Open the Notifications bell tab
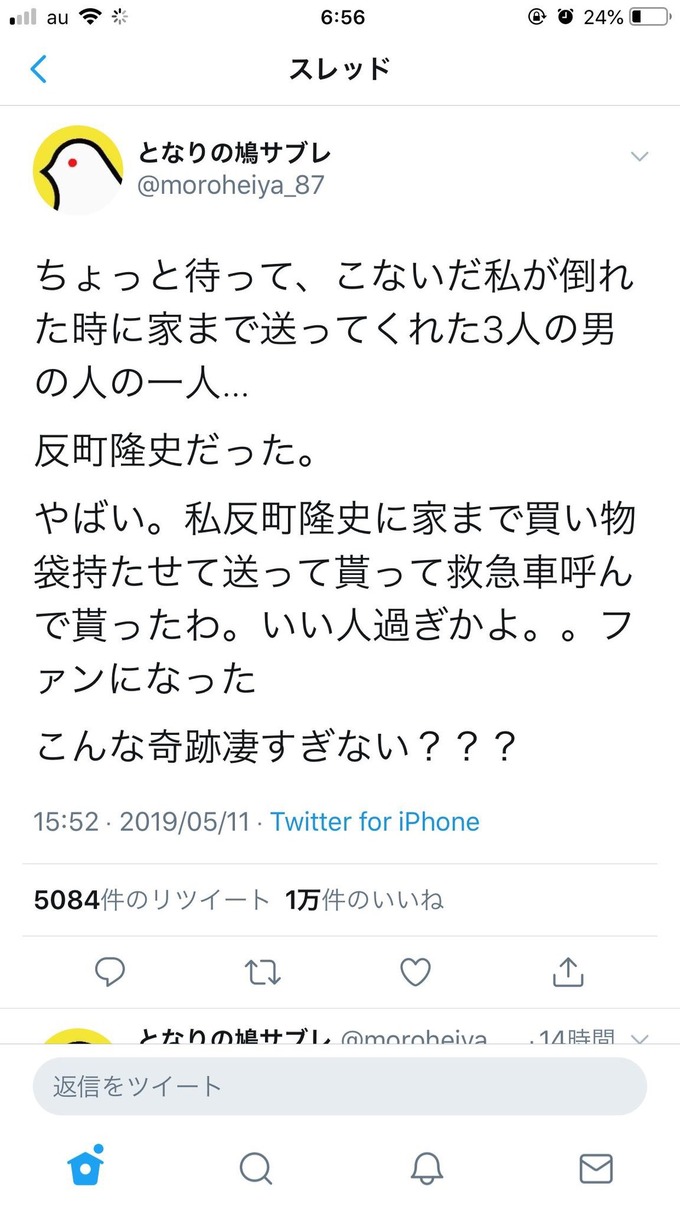Image resolution: width=680 pixels, height=1209 pixels. pos(427,1167)
